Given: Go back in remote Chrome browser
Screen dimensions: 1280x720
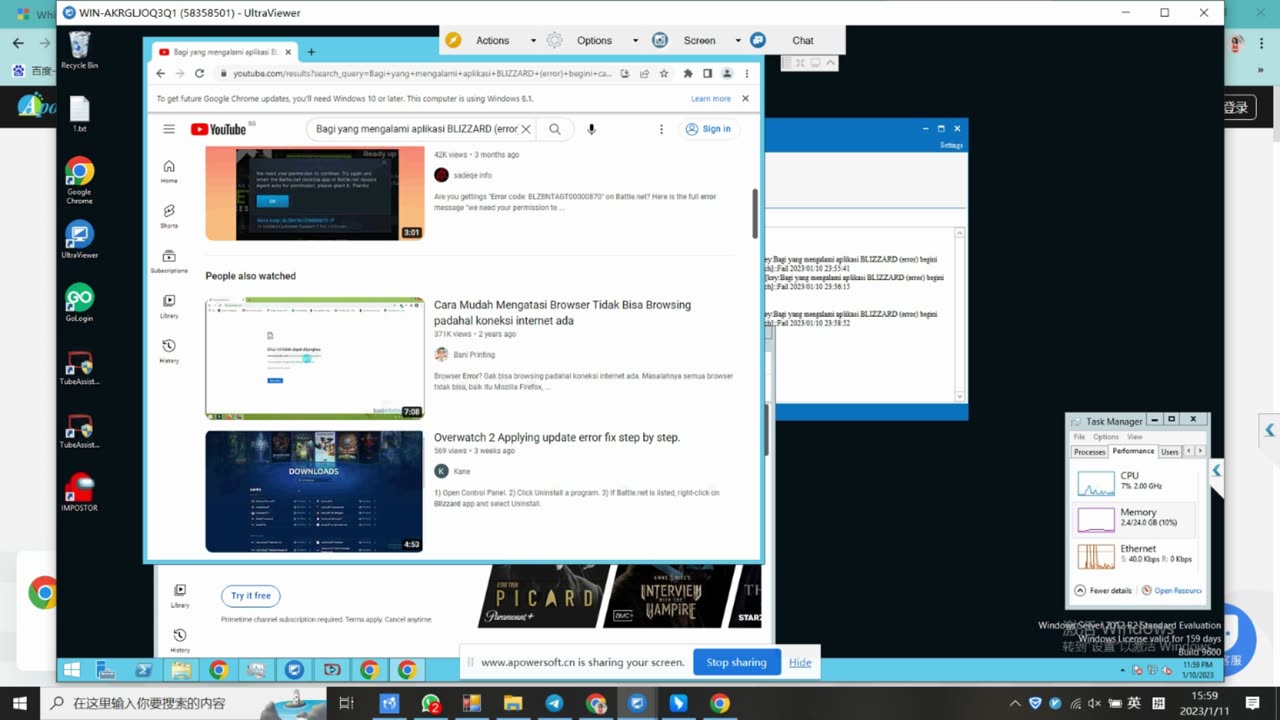Looking at the screenshot, I should coord(161,73).
